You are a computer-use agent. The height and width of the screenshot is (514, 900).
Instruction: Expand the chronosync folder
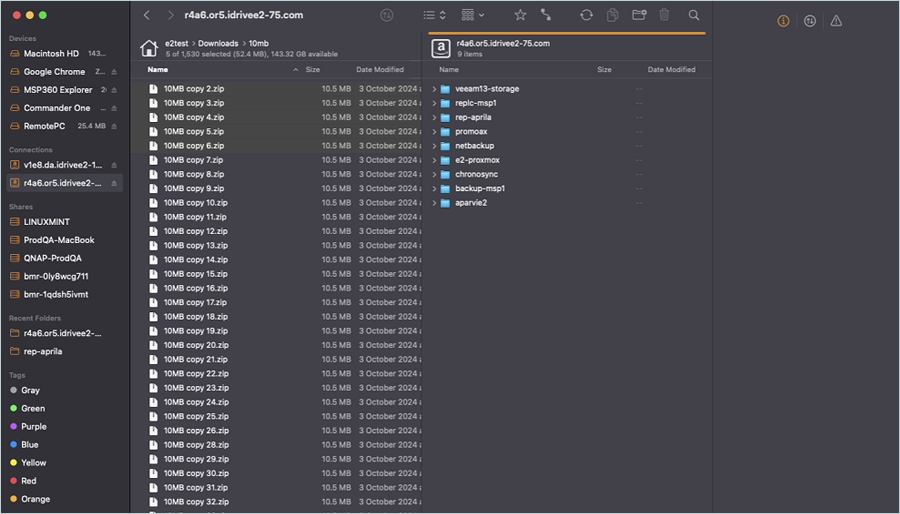pyautogui.click(x=434, y=175)
